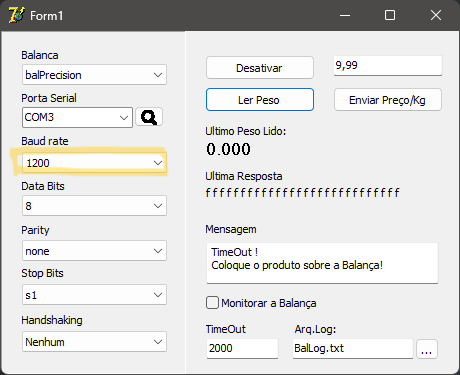Maximize the Form1 window
The height and width of the screenshot is (375, 460).
point(390,15)
